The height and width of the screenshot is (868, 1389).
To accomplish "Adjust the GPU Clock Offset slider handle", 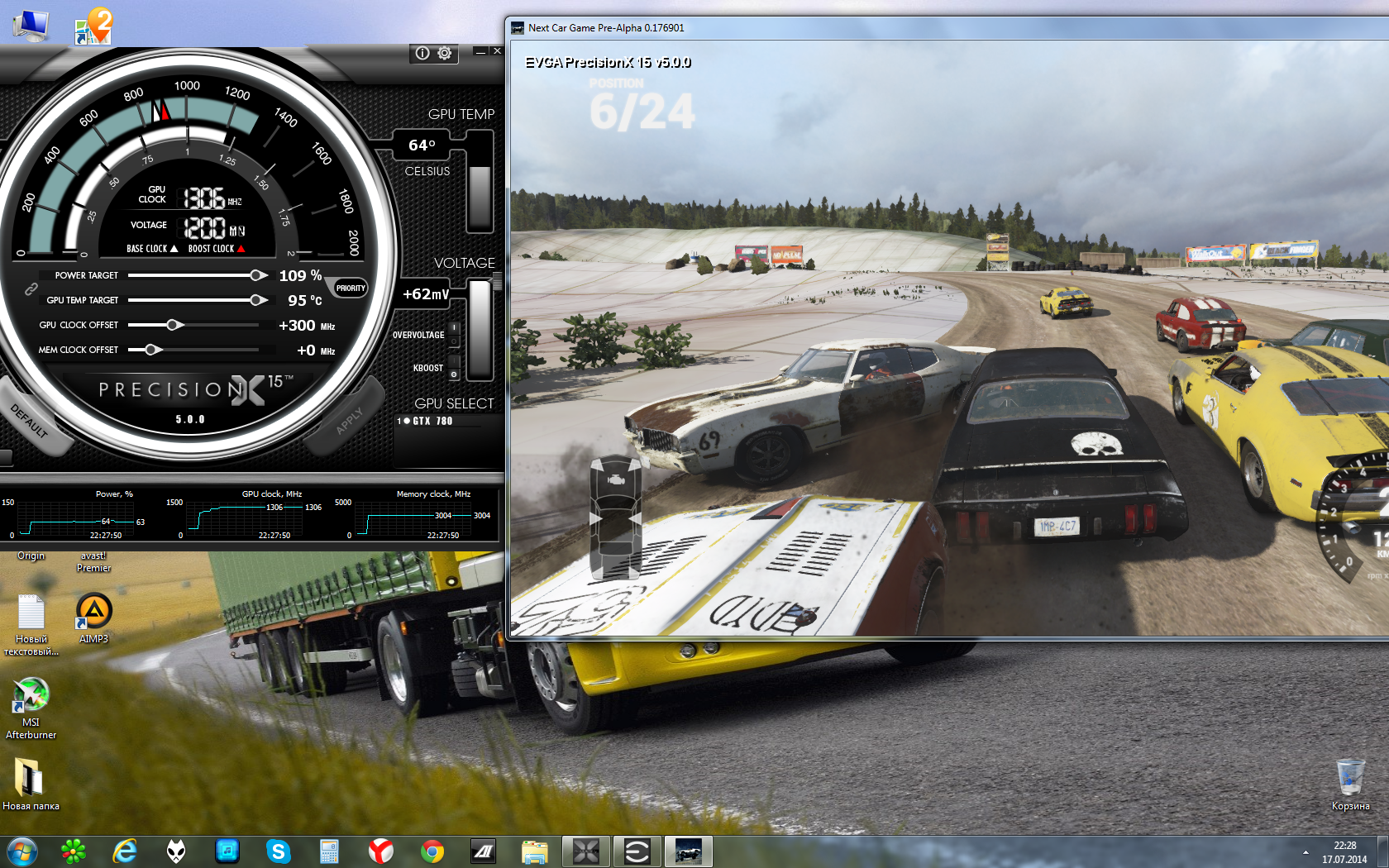I will tap(174, 325).
